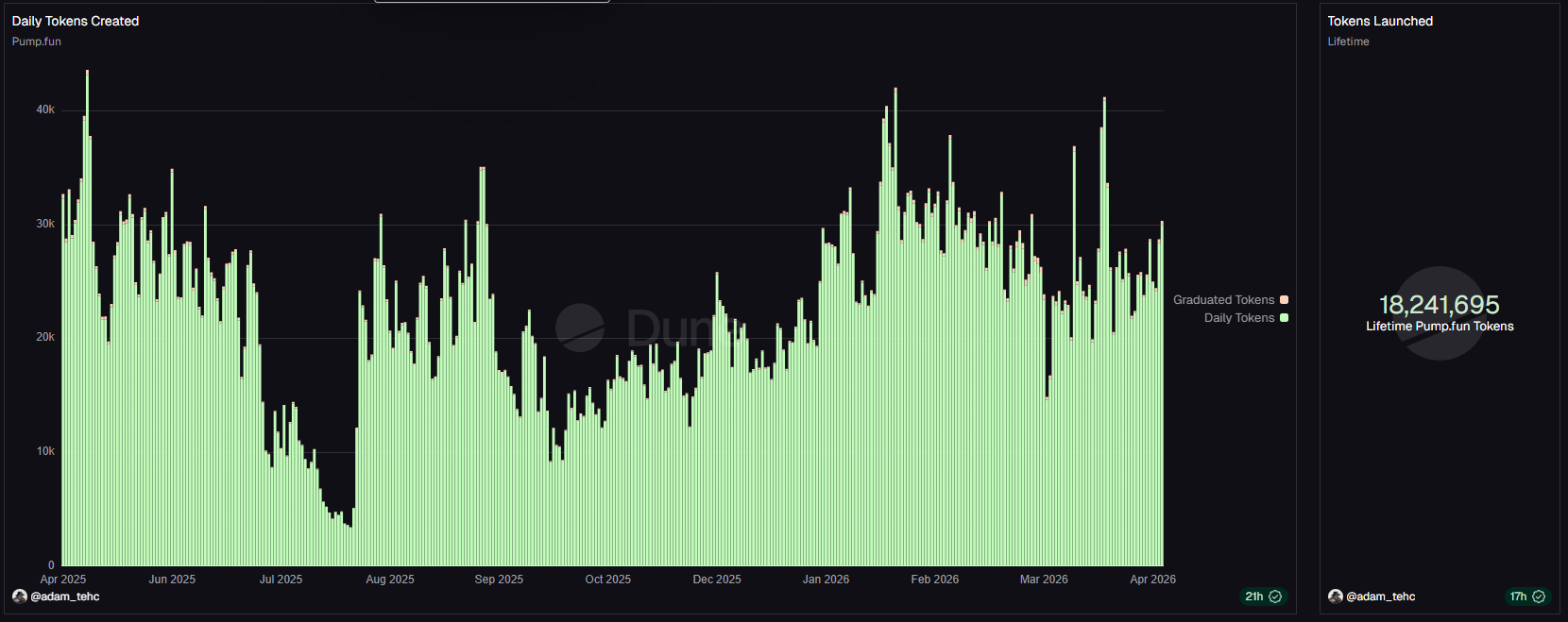This screenshot has width=1568, height=622.
Task: Toggle Daily Tokens green legend swatch
Action: pos(1284,318)
